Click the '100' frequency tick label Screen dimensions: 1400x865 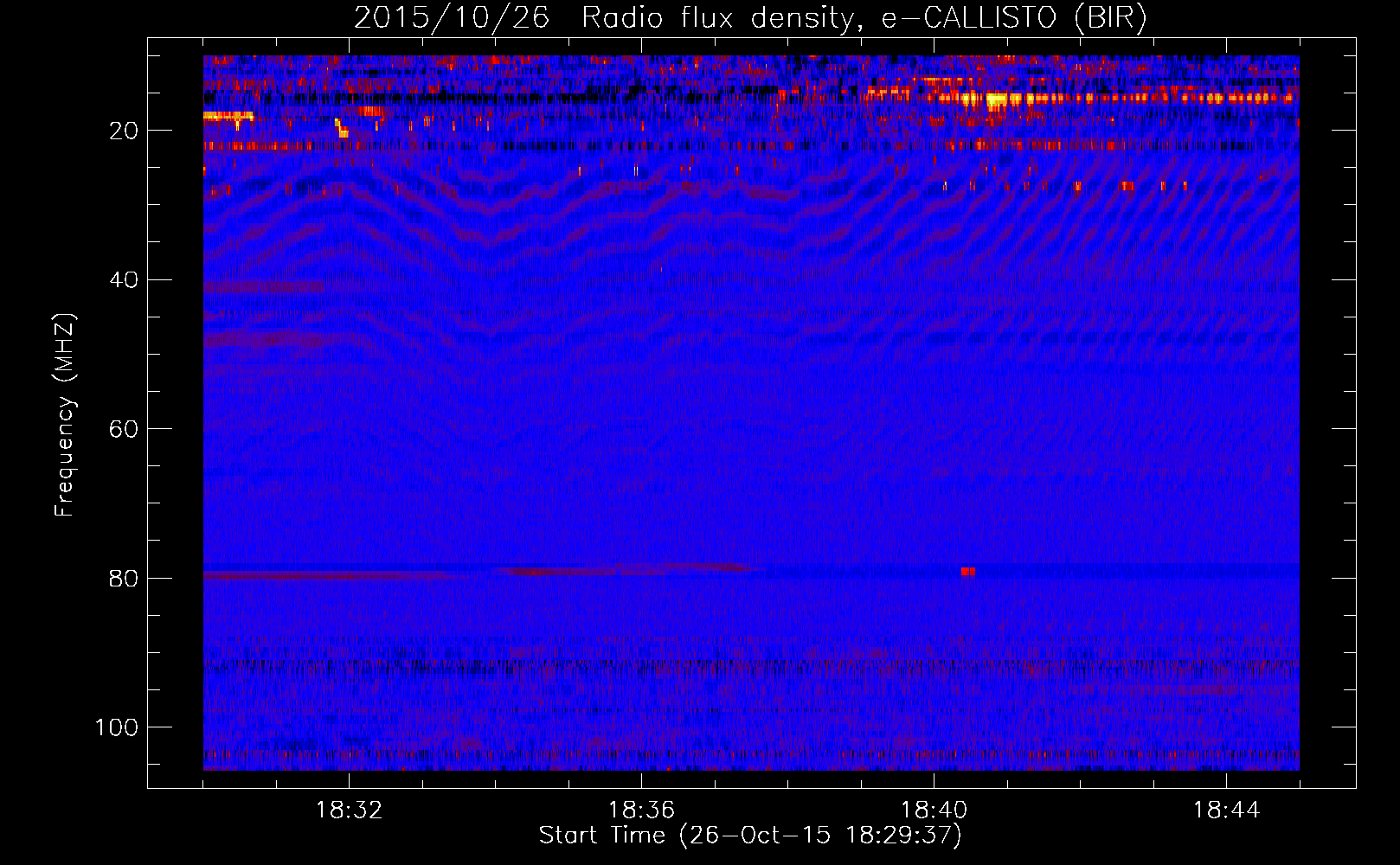click(117, 727)
